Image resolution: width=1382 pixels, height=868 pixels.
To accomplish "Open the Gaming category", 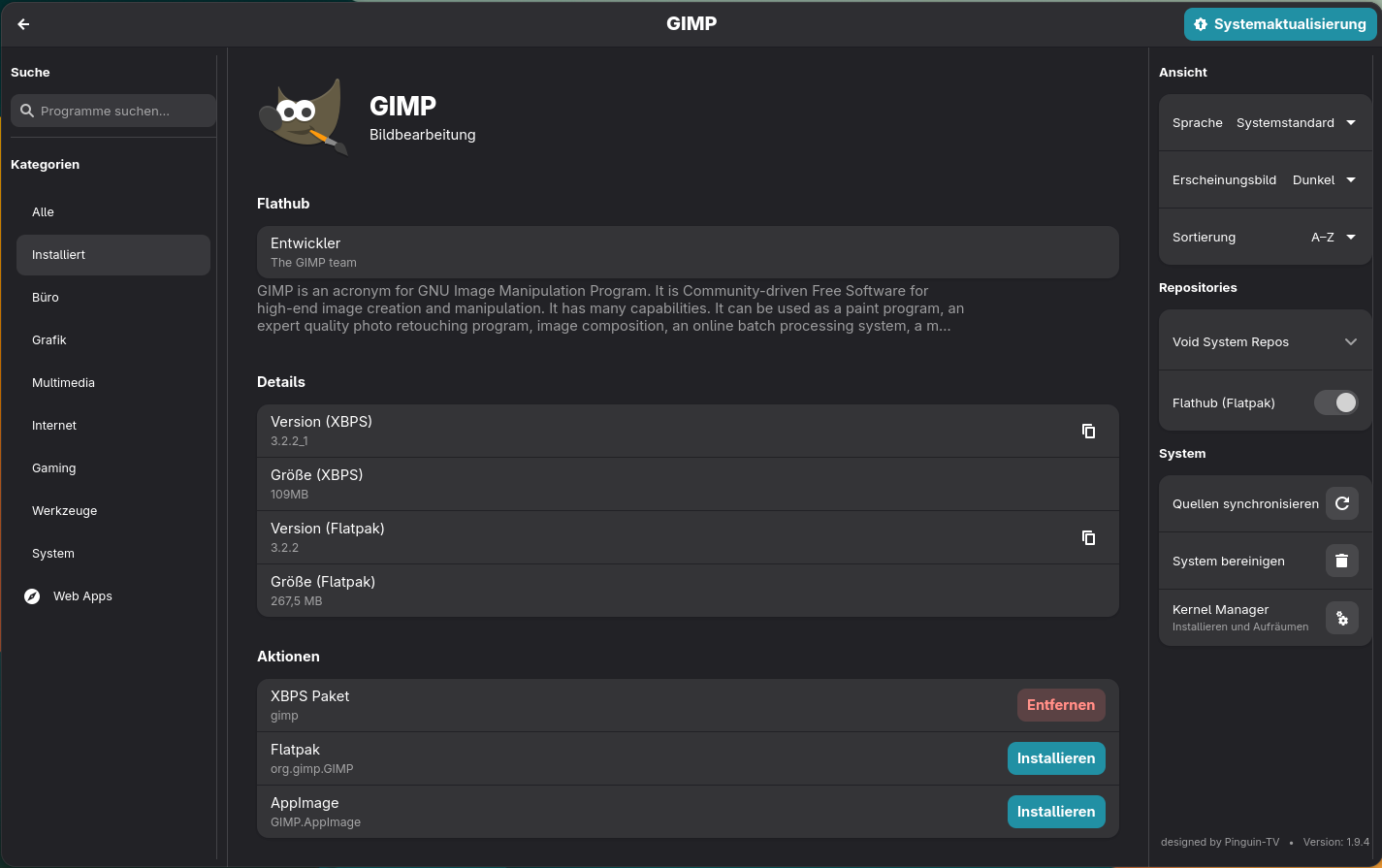I will 113,468.
